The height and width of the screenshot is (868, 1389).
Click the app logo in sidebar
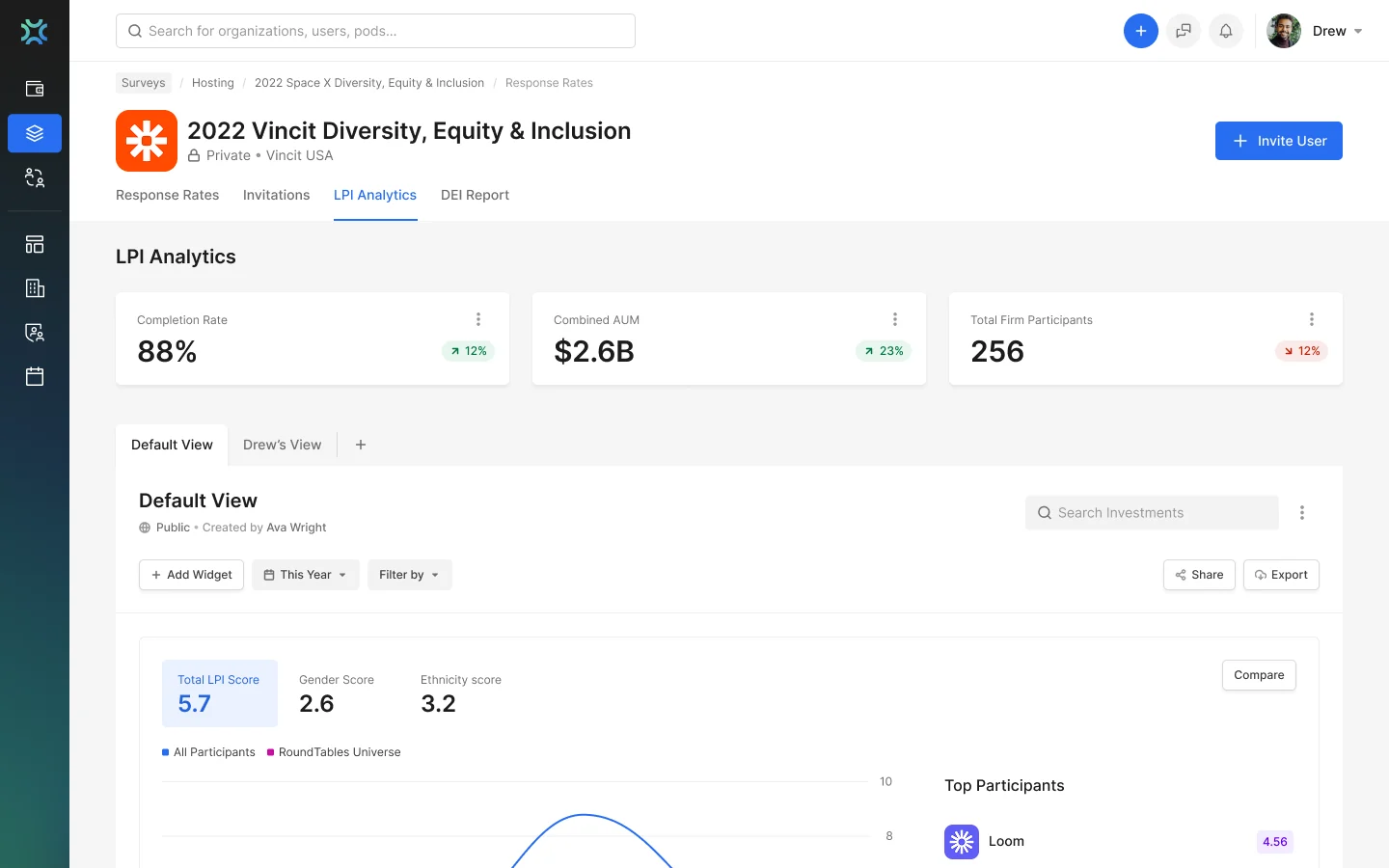click(x=35, y=31)
